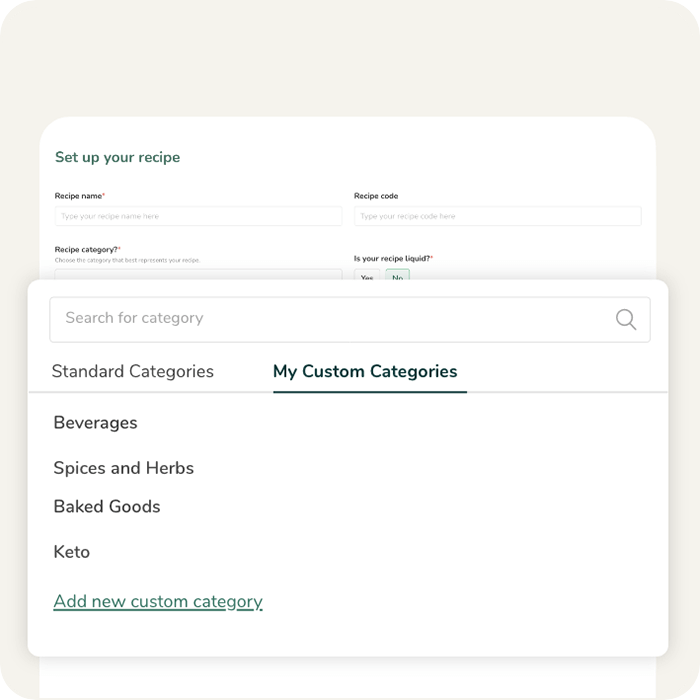Click into the Recipe name input
Viewport: 700px width, 700px height.
point(198,216)
